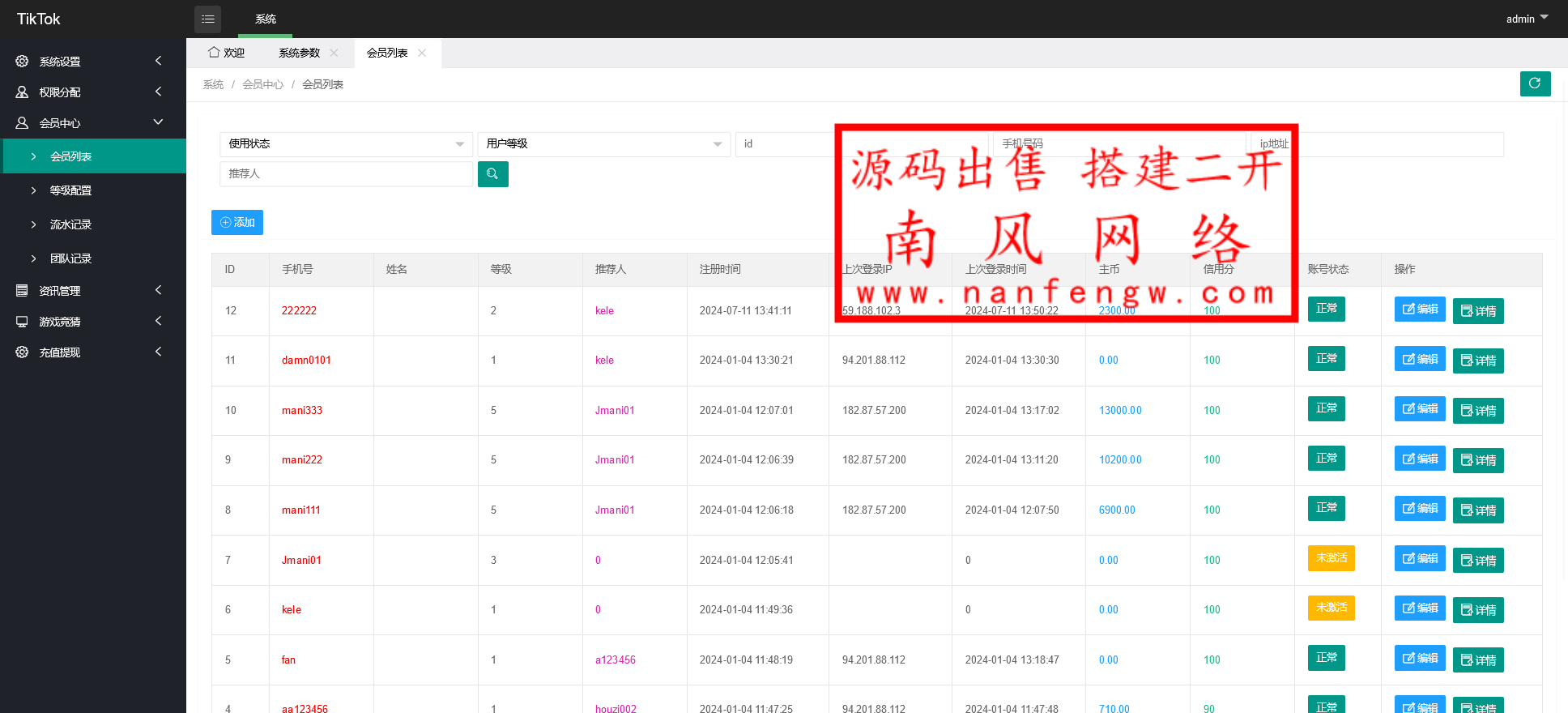This screenshot has width=1568, height=713.
Task: Select 流水记录 in the sidebar
Action: click(x=70, y=224)
